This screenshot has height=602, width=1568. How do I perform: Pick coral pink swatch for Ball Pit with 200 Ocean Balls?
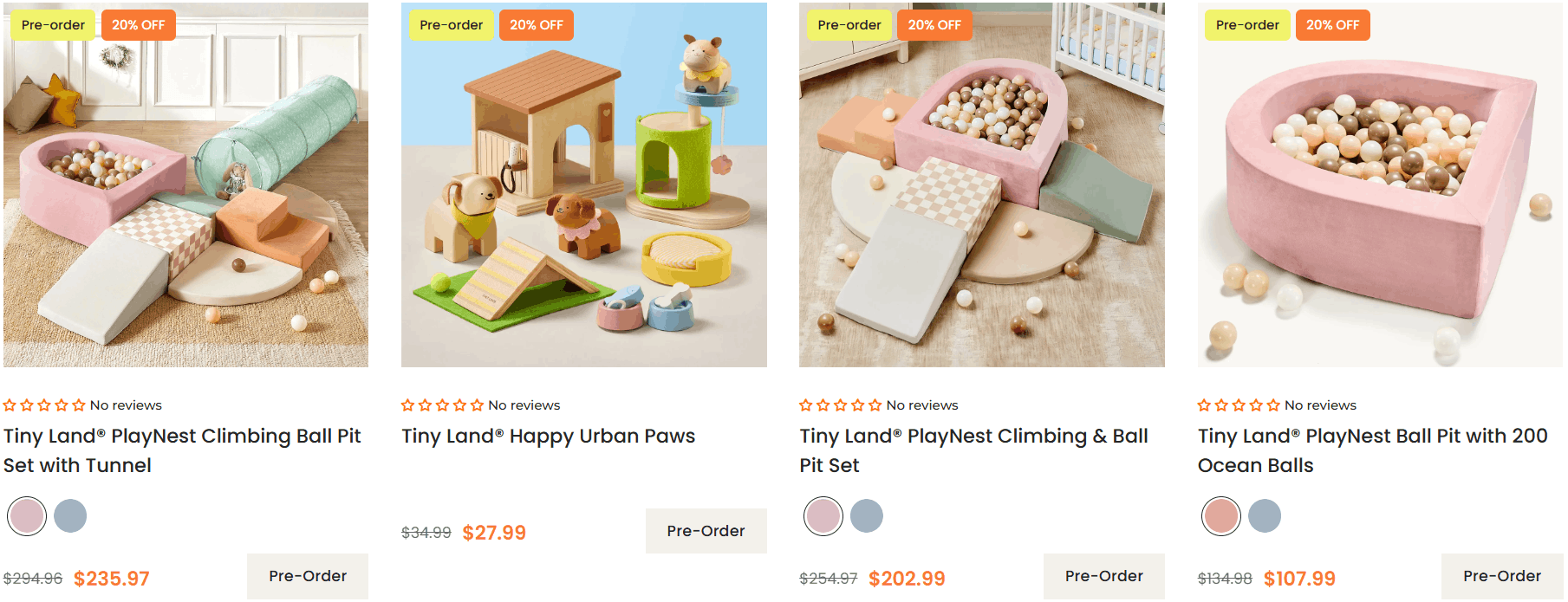[1221, 516]
